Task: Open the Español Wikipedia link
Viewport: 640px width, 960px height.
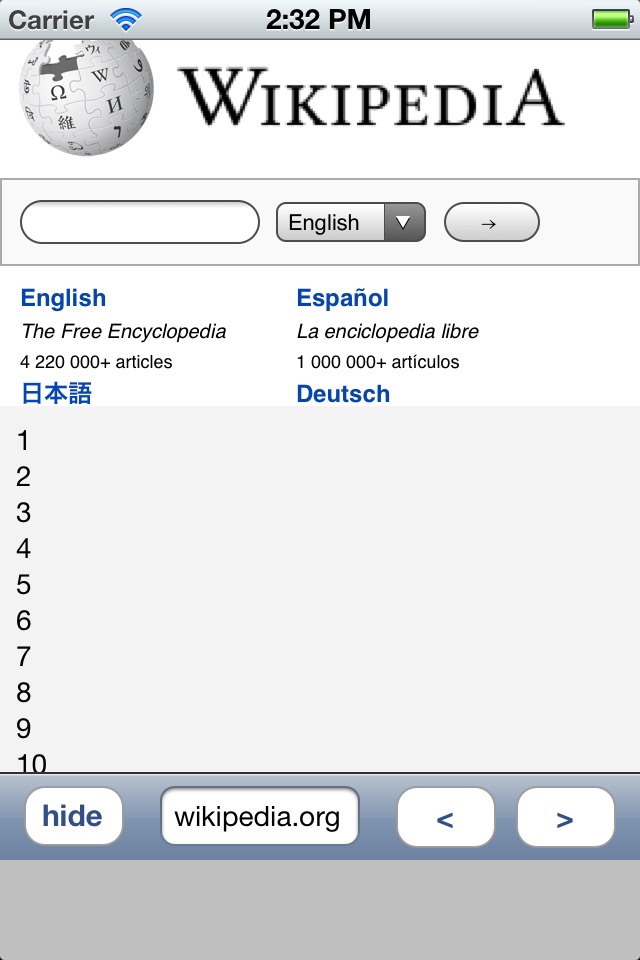Action: click(x=342, y=298)
